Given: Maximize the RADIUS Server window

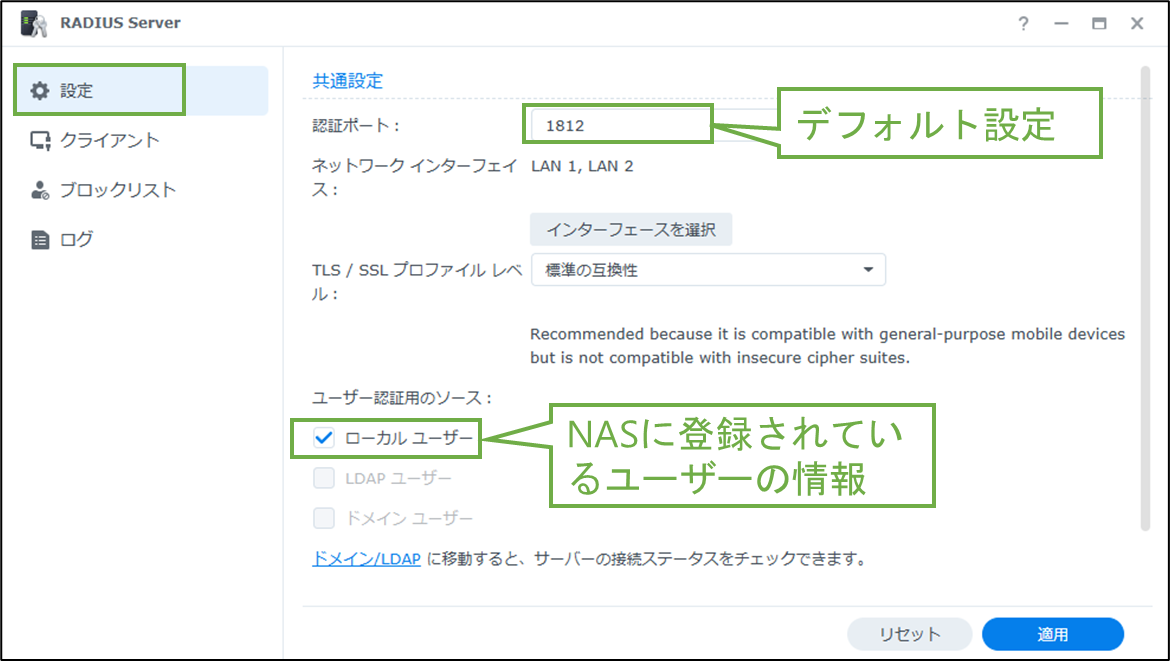Looking at the screenshot, I should 1097,22.
